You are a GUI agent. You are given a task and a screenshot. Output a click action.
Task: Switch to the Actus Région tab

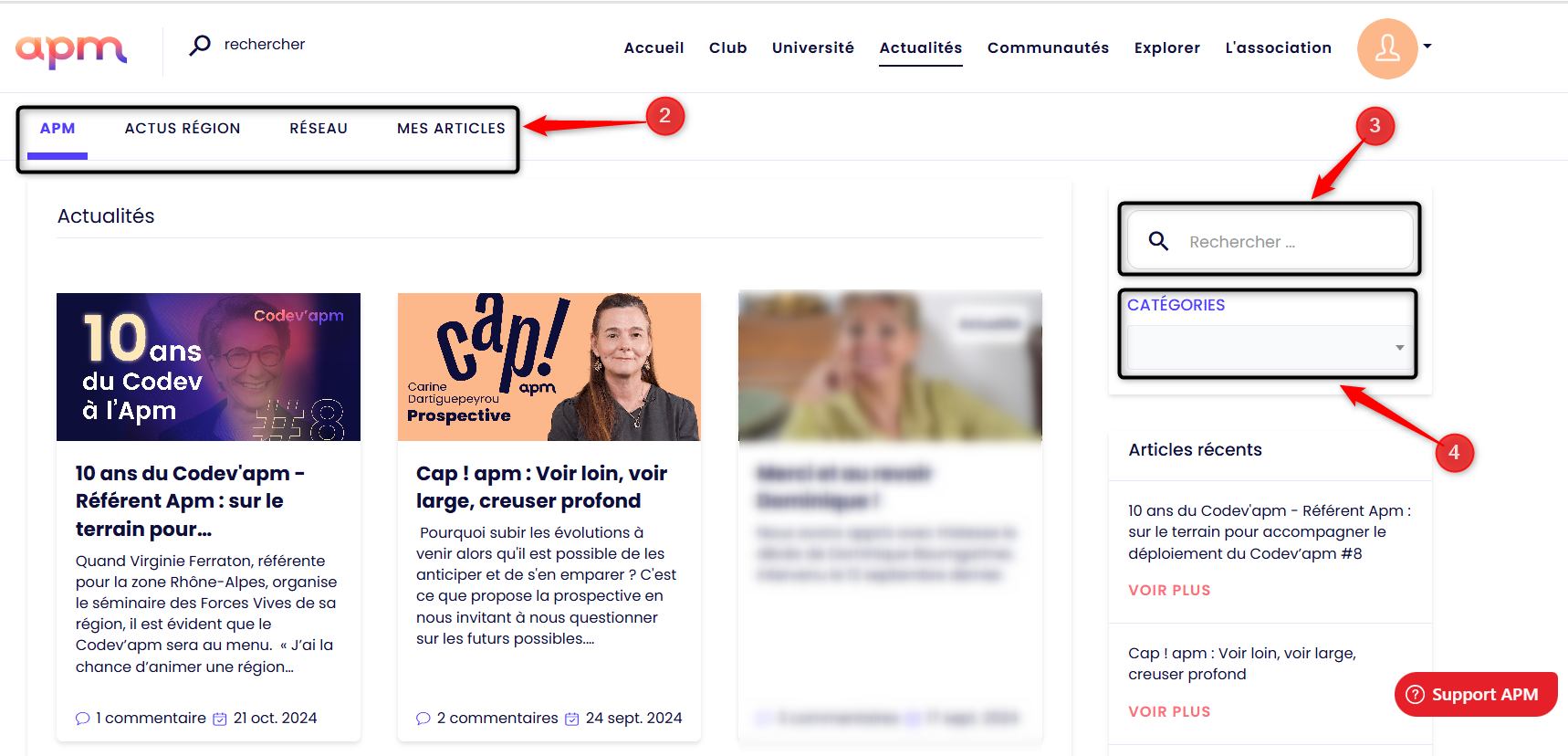coord(183,129)
